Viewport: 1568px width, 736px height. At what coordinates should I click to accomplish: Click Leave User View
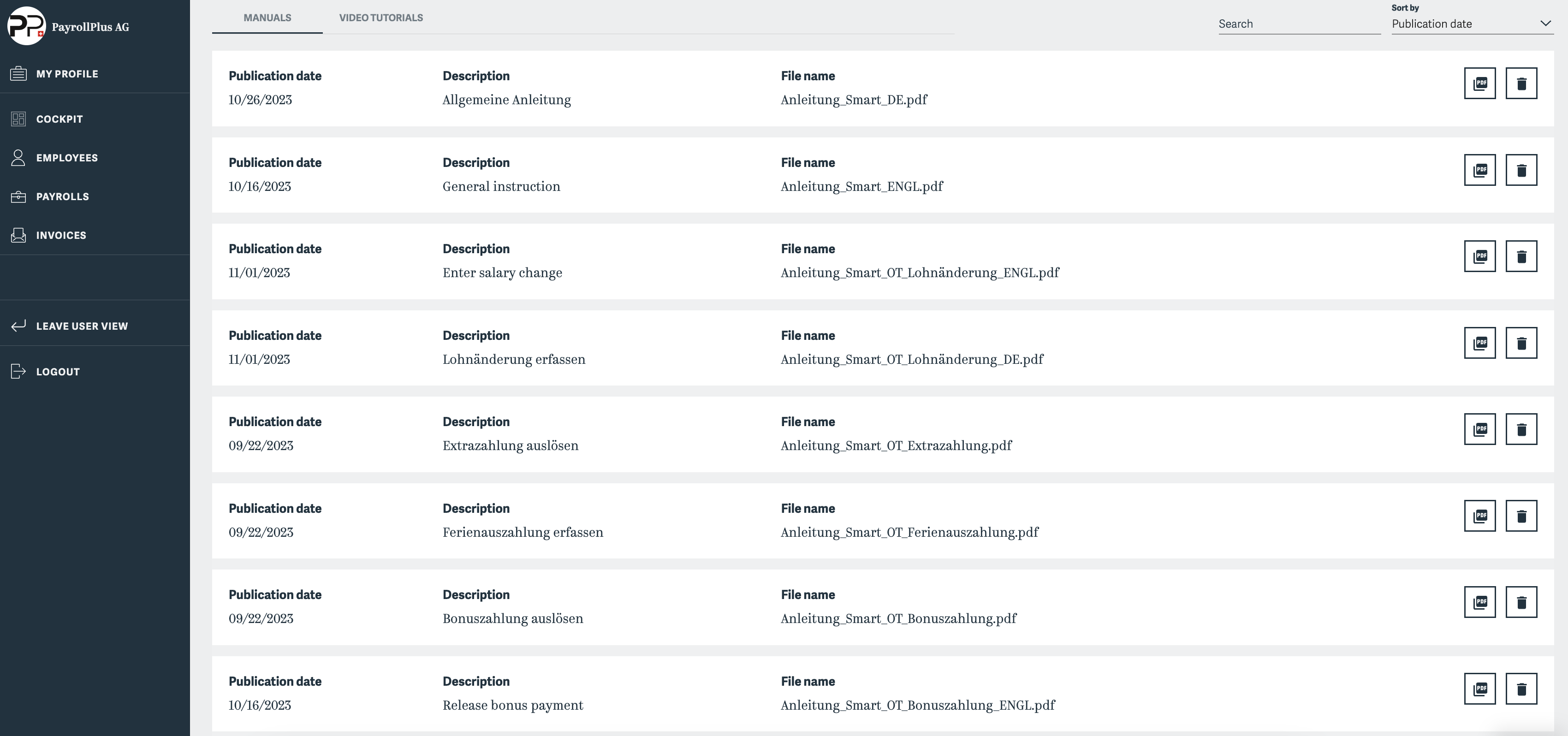(82, 326)
